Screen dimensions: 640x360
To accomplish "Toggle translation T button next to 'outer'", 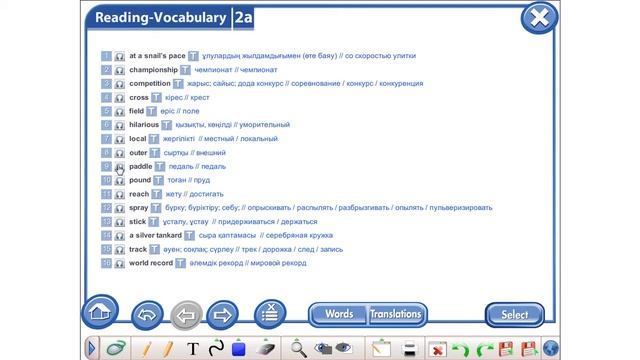I will pos(154,153).
